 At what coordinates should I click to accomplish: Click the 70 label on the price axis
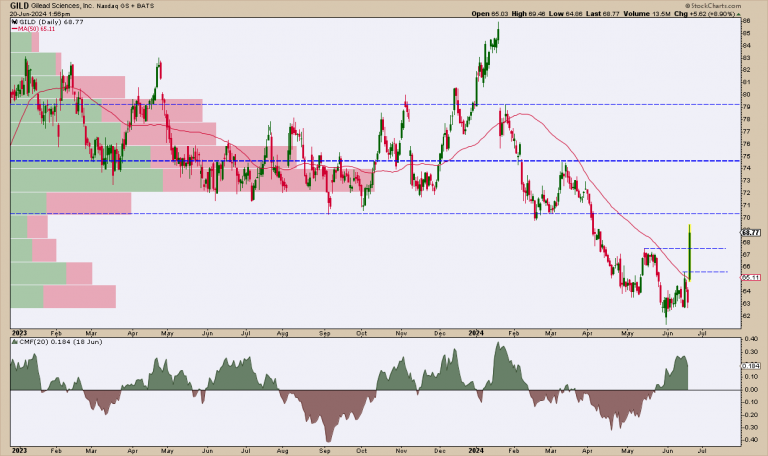[746, 217]
